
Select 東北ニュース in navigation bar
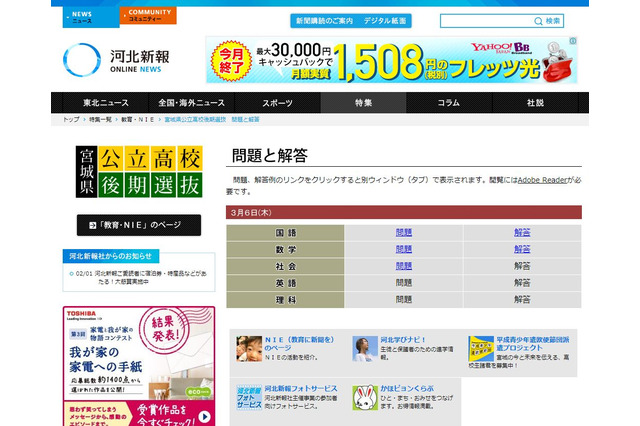[106, 103]
